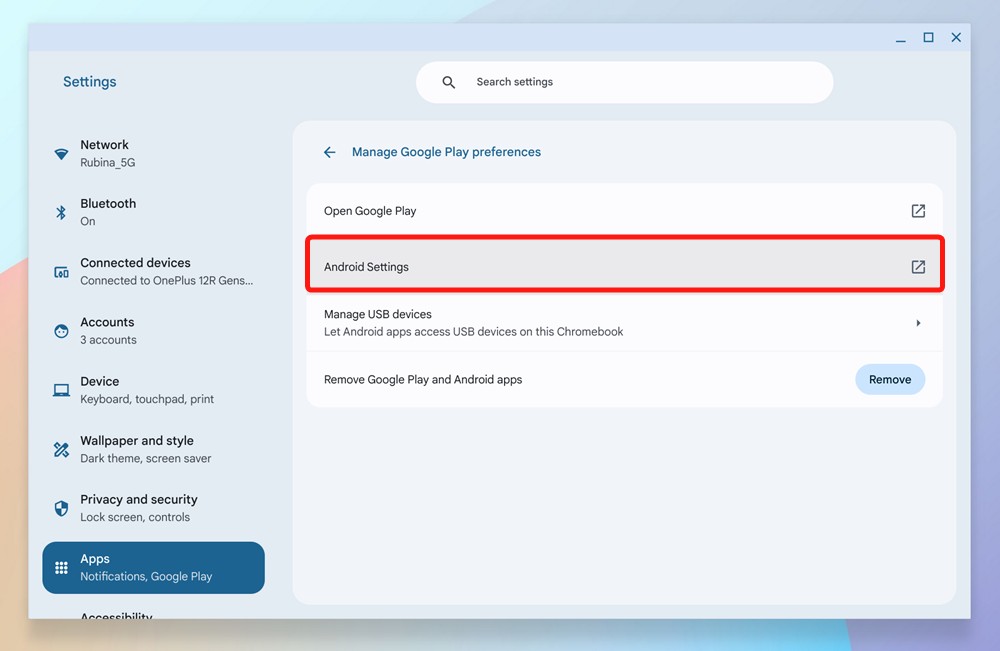The image size is (1000, 651).
Task: Click the external link icon for Android Settings
Action: coord(918,267)
